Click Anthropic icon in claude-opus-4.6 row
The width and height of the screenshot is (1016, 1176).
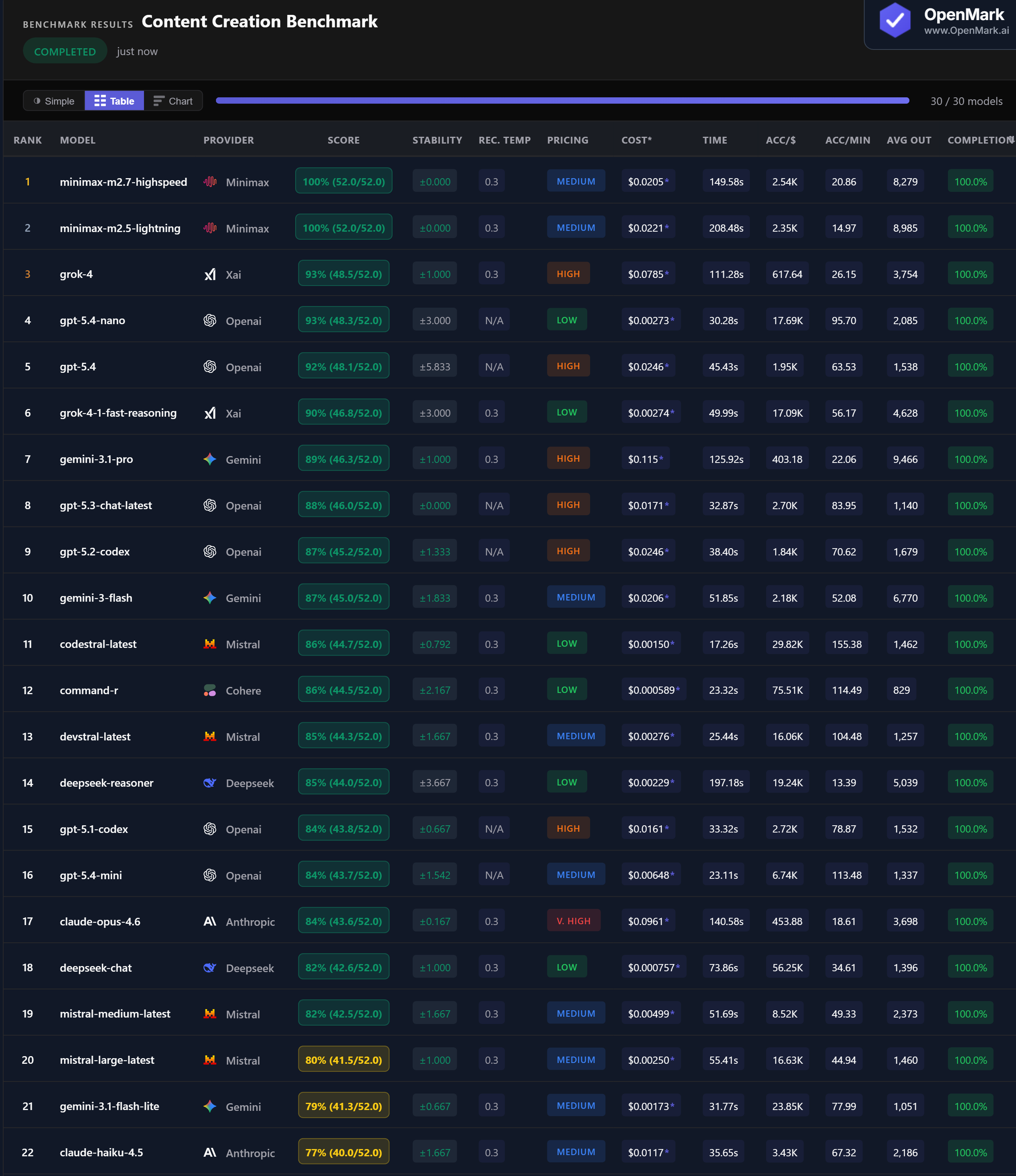click(210, 921)
